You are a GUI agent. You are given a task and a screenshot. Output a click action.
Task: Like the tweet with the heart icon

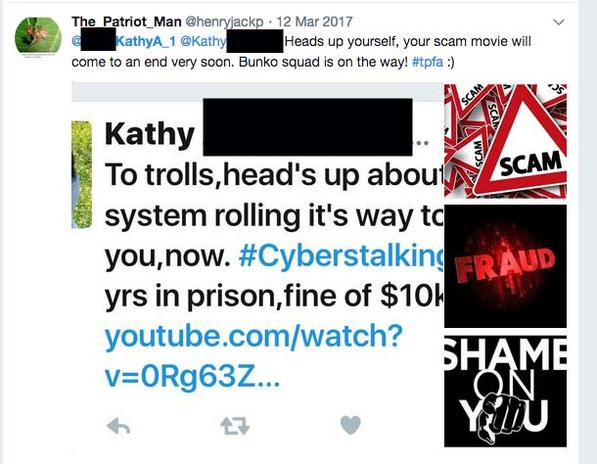[350, 425]
